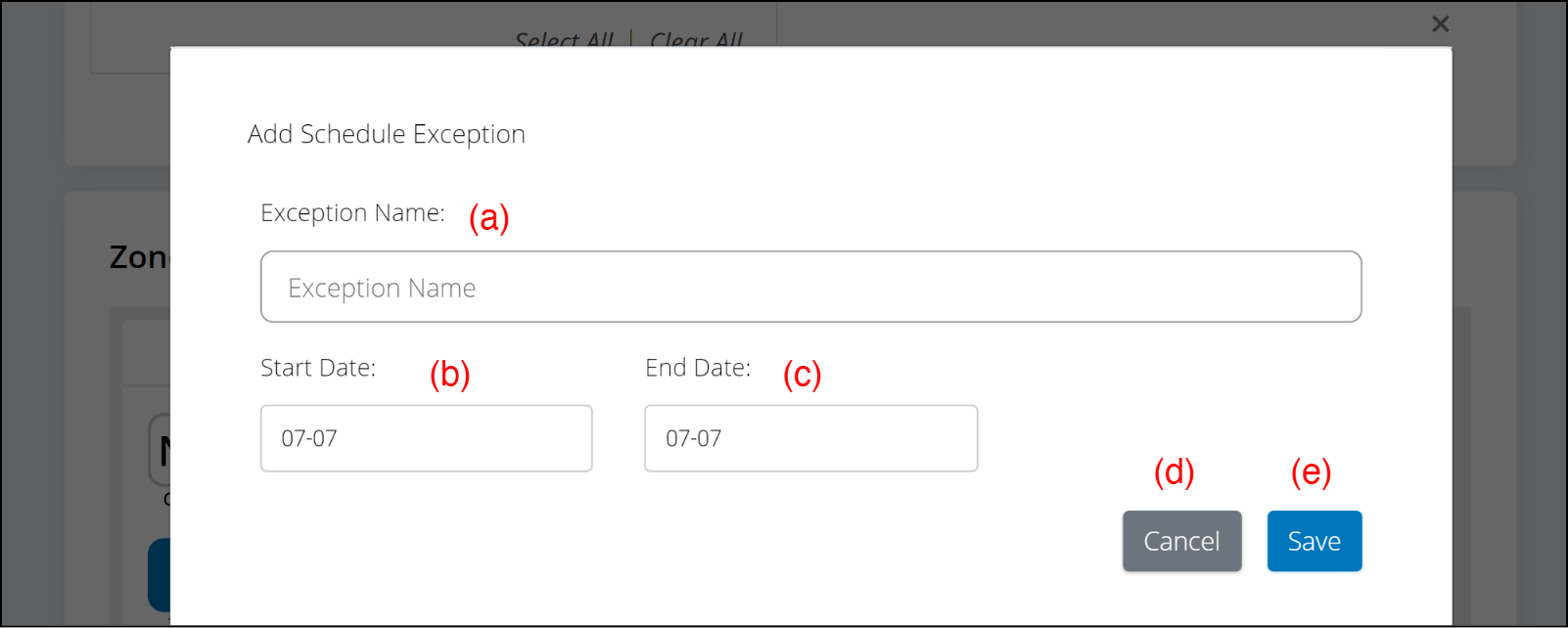Click the Select All link behind dialog

point(564,40)
